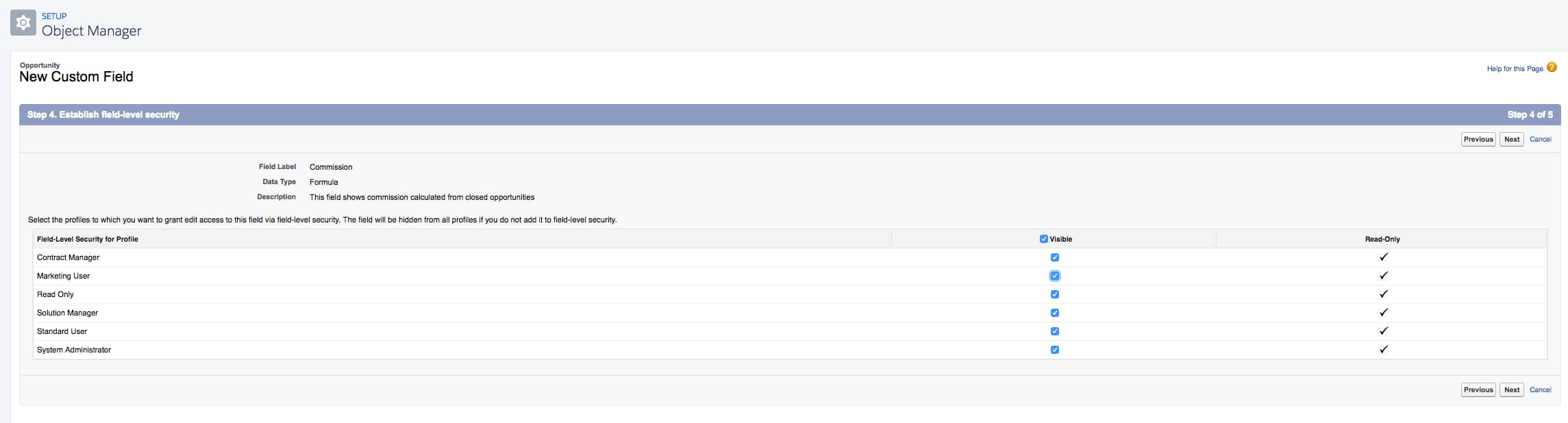
Task: Uncheck Visible for Marketing User profile
Action: click(x=1054, y=276)
